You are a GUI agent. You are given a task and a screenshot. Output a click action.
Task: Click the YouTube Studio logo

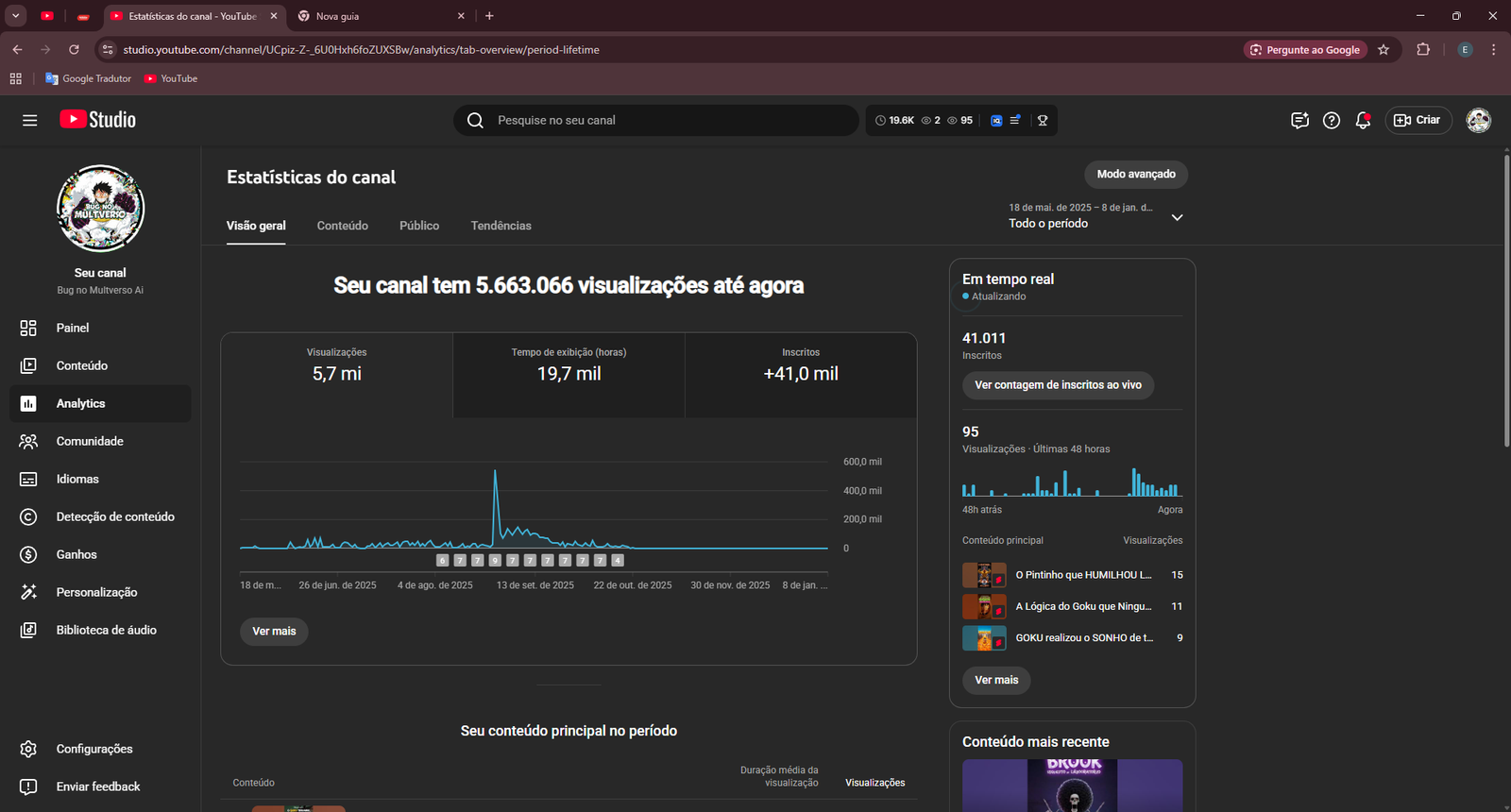(98, 120)
